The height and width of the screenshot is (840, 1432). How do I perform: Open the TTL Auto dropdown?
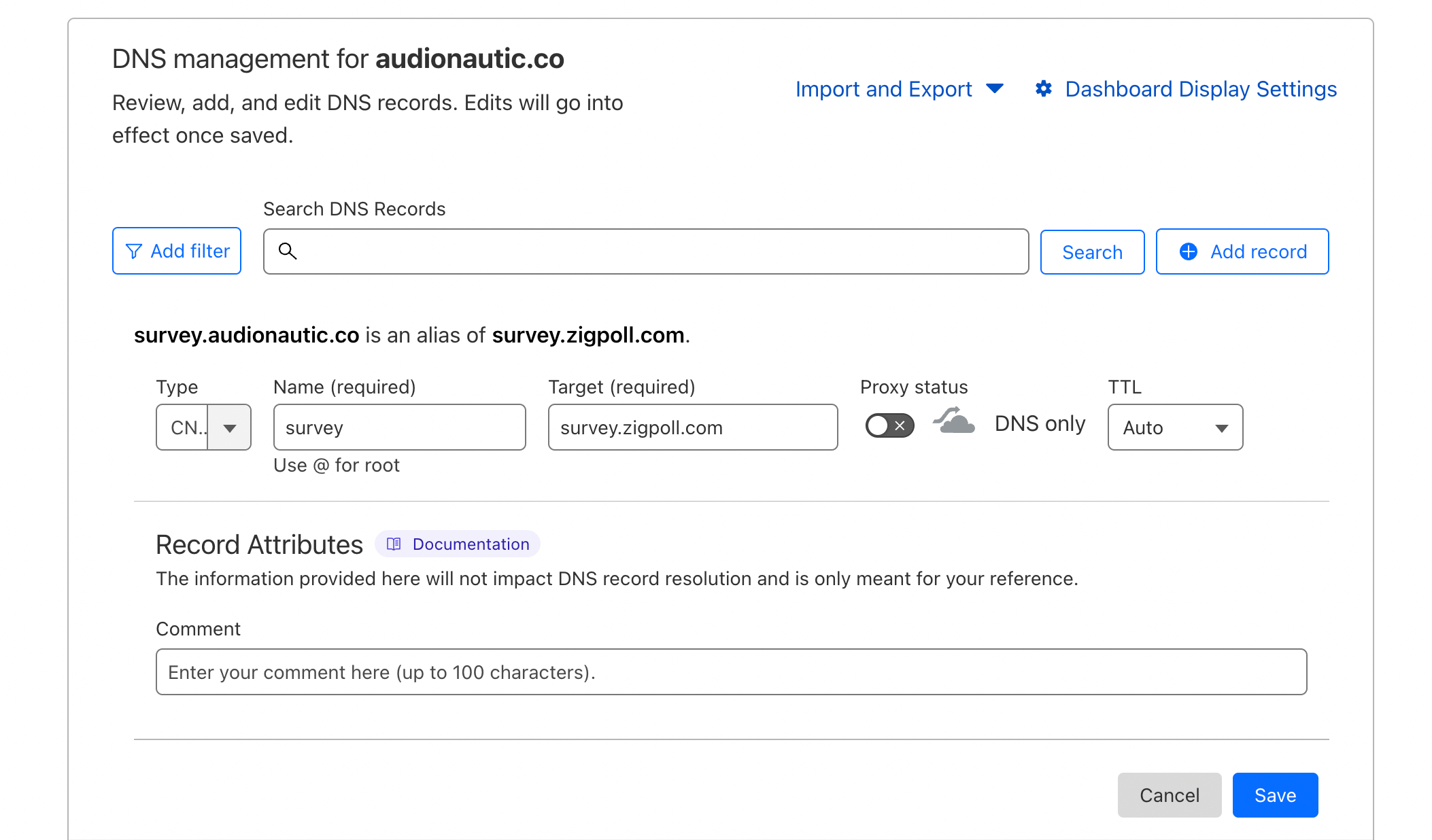[x=1175, y=427]
